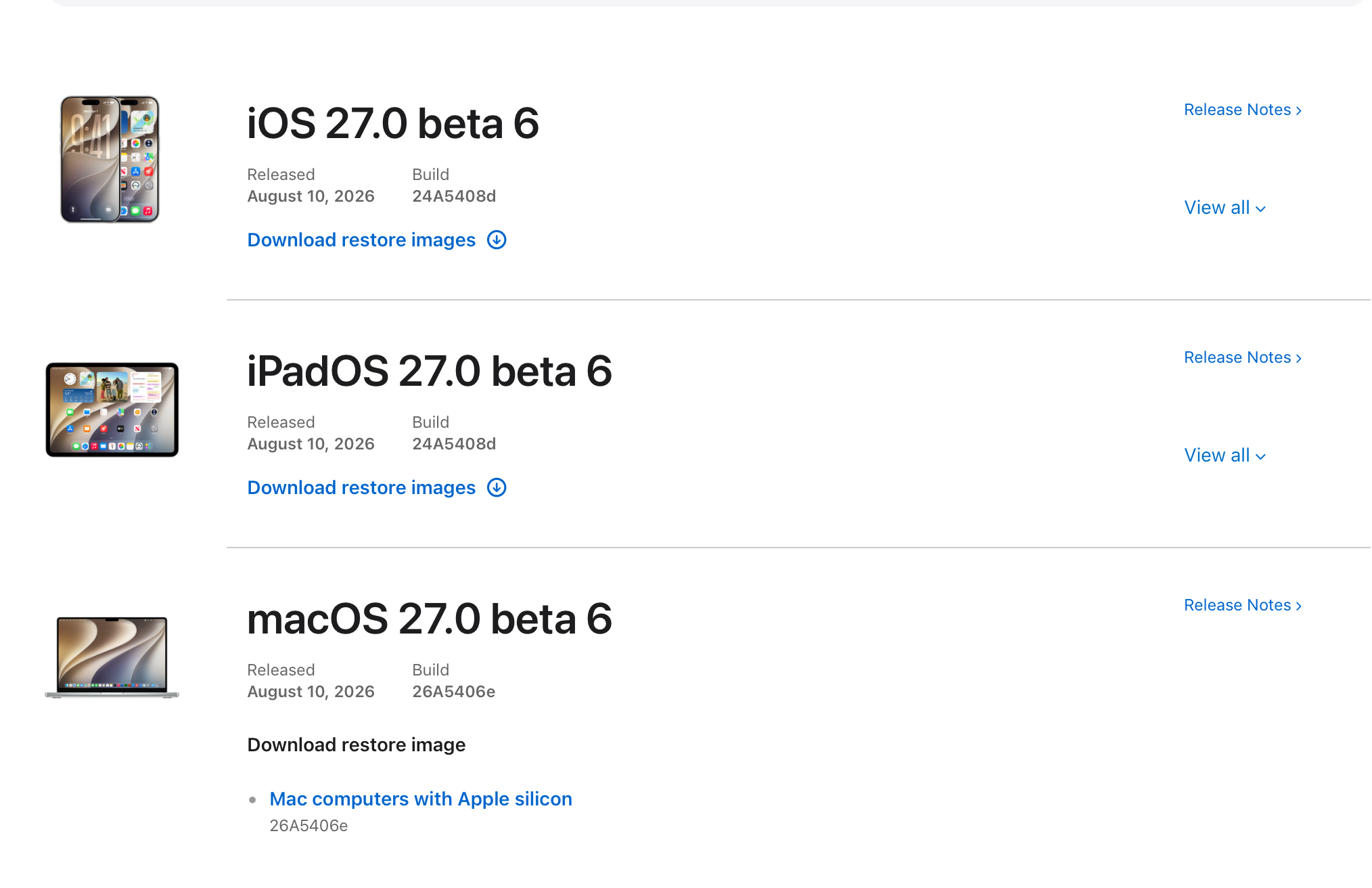This screenshot has width=1372, height=888.
Task: Select the iOS 27.0 beta 6 heading
Action: [x=393, y=124]
